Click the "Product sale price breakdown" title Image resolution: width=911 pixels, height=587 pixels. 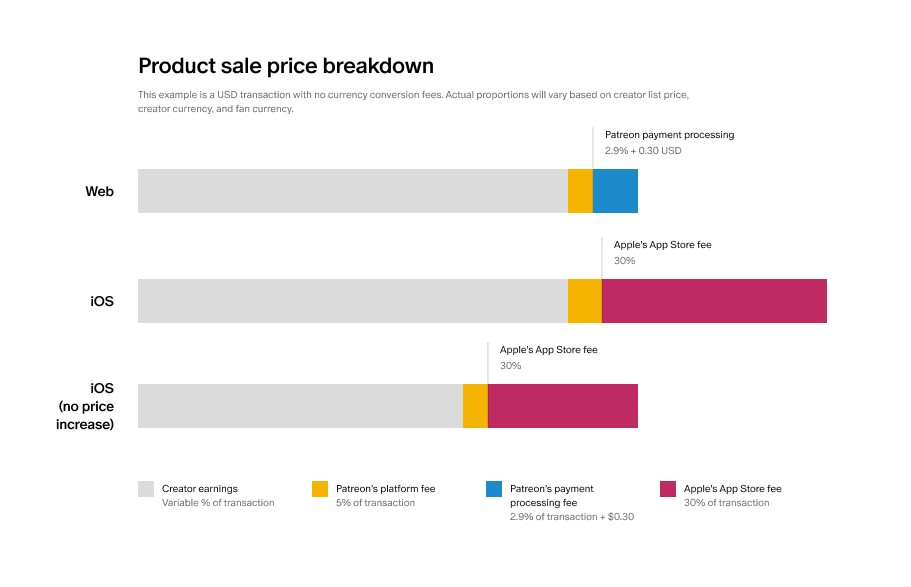click(286, 66)
